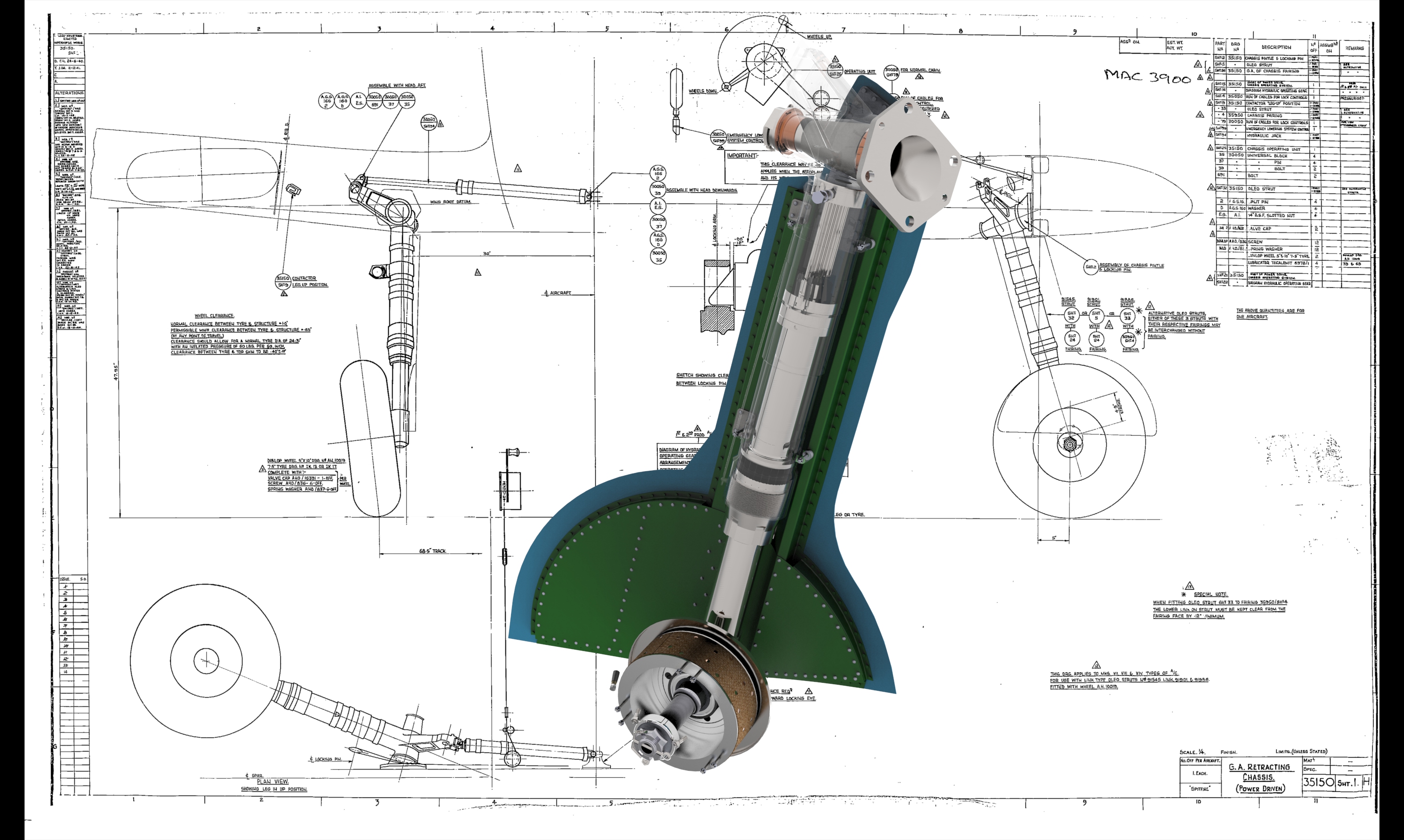Click the "WHEELS DOWN." label
This screenshot has height=840, width=1404.
[702, 91]
